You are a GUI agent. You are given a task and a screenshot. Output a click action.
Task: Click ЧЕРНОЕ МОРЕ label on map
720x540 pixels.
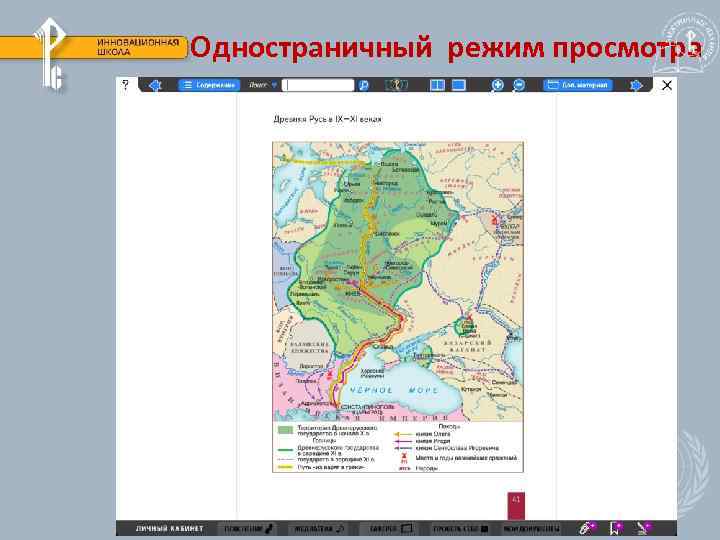tap(394, 391)
